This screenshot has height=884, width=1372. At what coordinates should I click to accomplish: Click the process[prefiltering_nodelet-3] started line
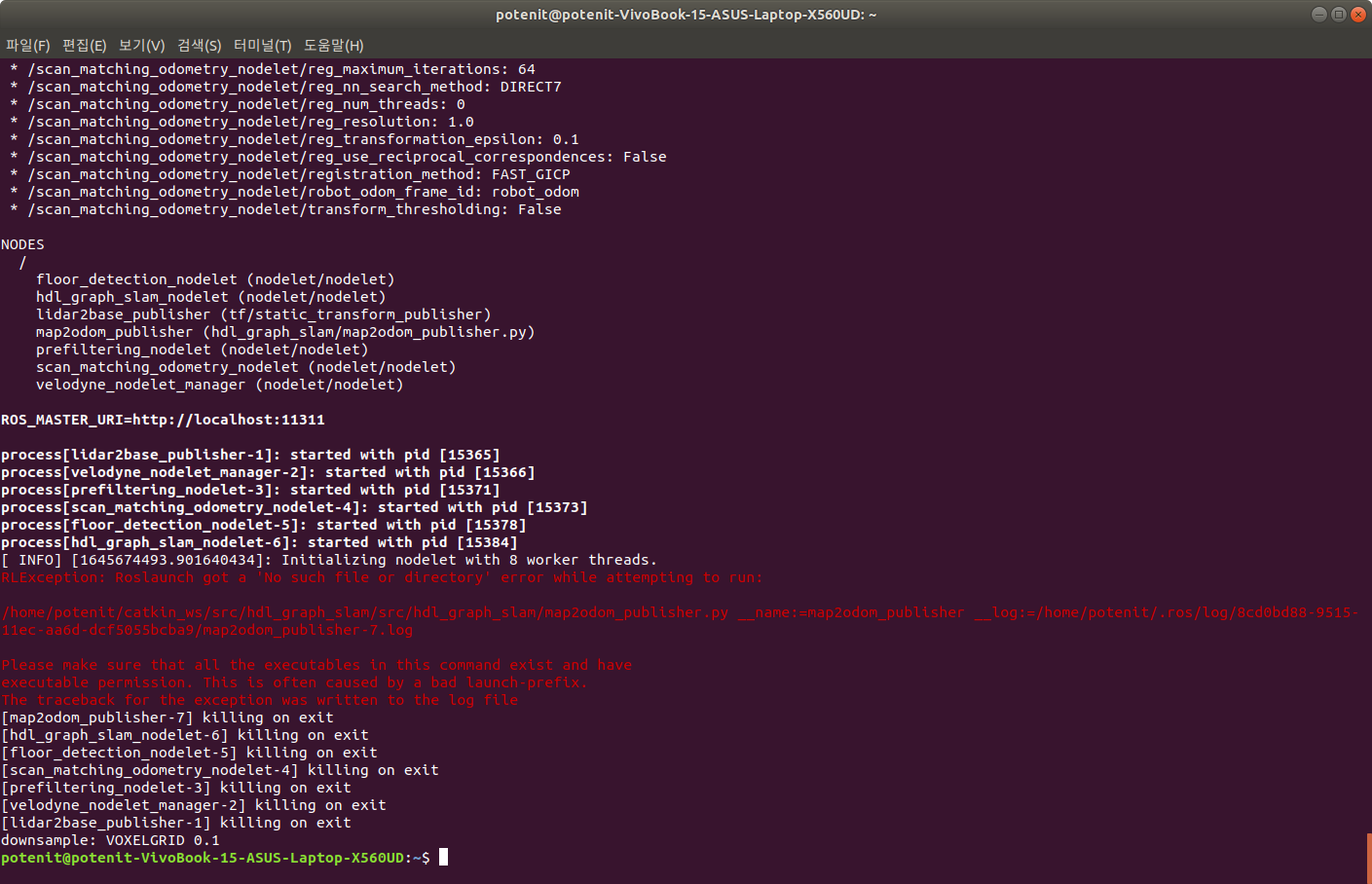250,490
